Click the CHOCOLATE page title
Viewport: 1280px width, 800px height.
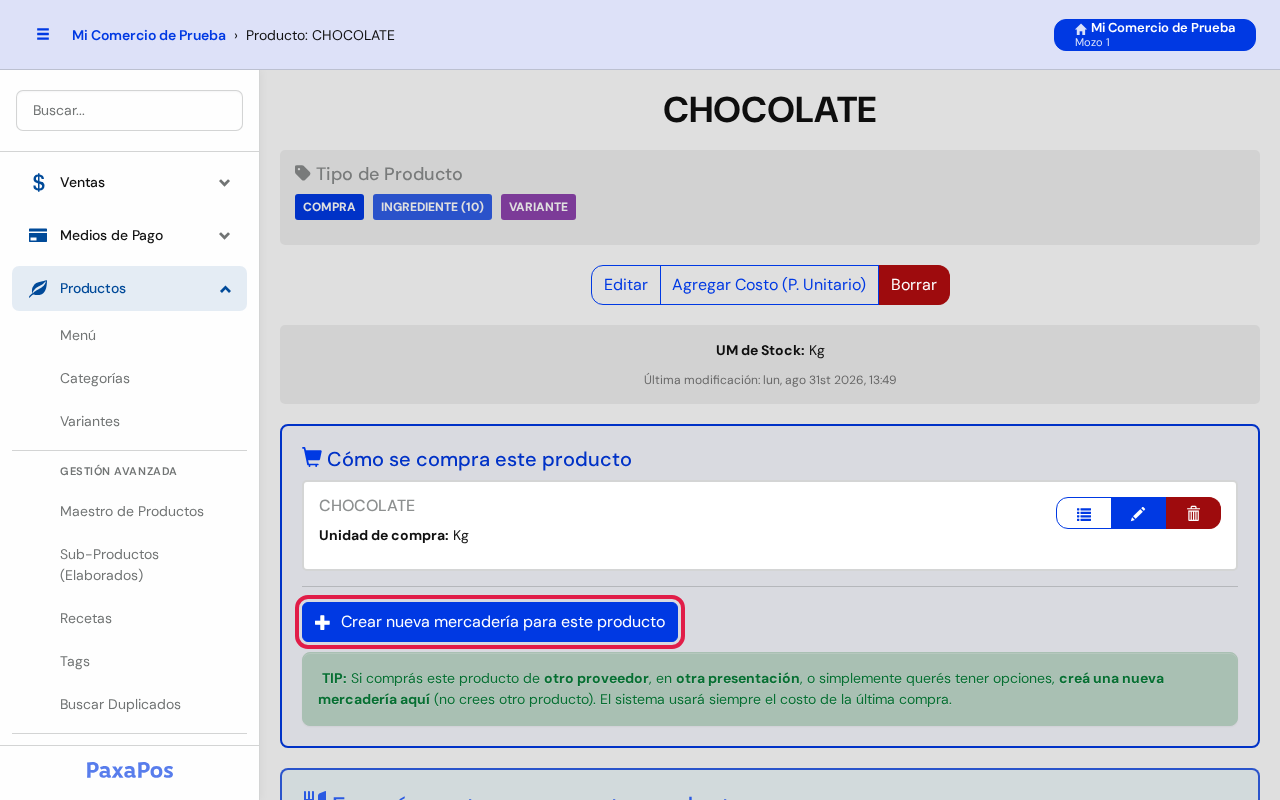click(x=770, y=110)
